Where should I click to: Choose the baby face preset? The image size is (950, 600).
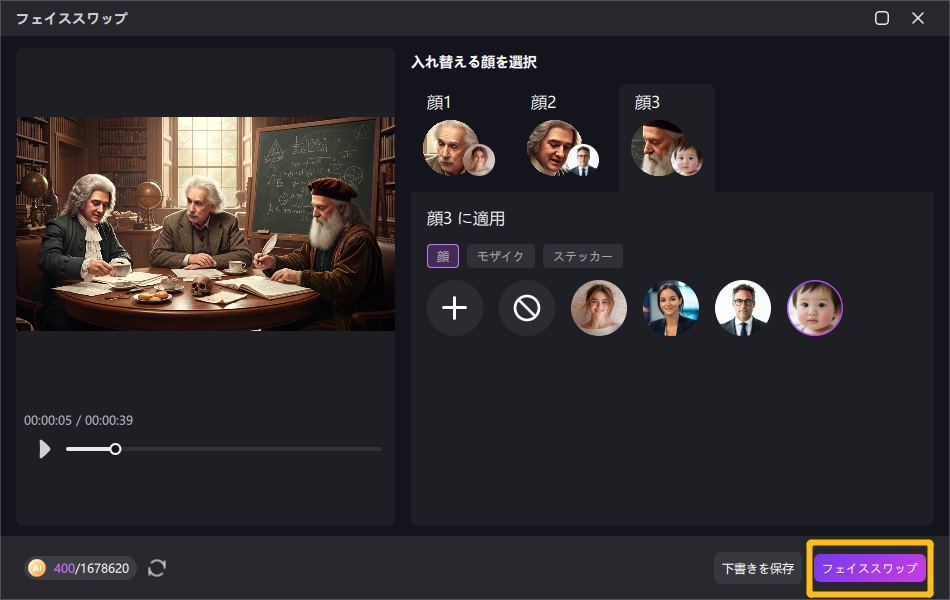click(815, 308)
